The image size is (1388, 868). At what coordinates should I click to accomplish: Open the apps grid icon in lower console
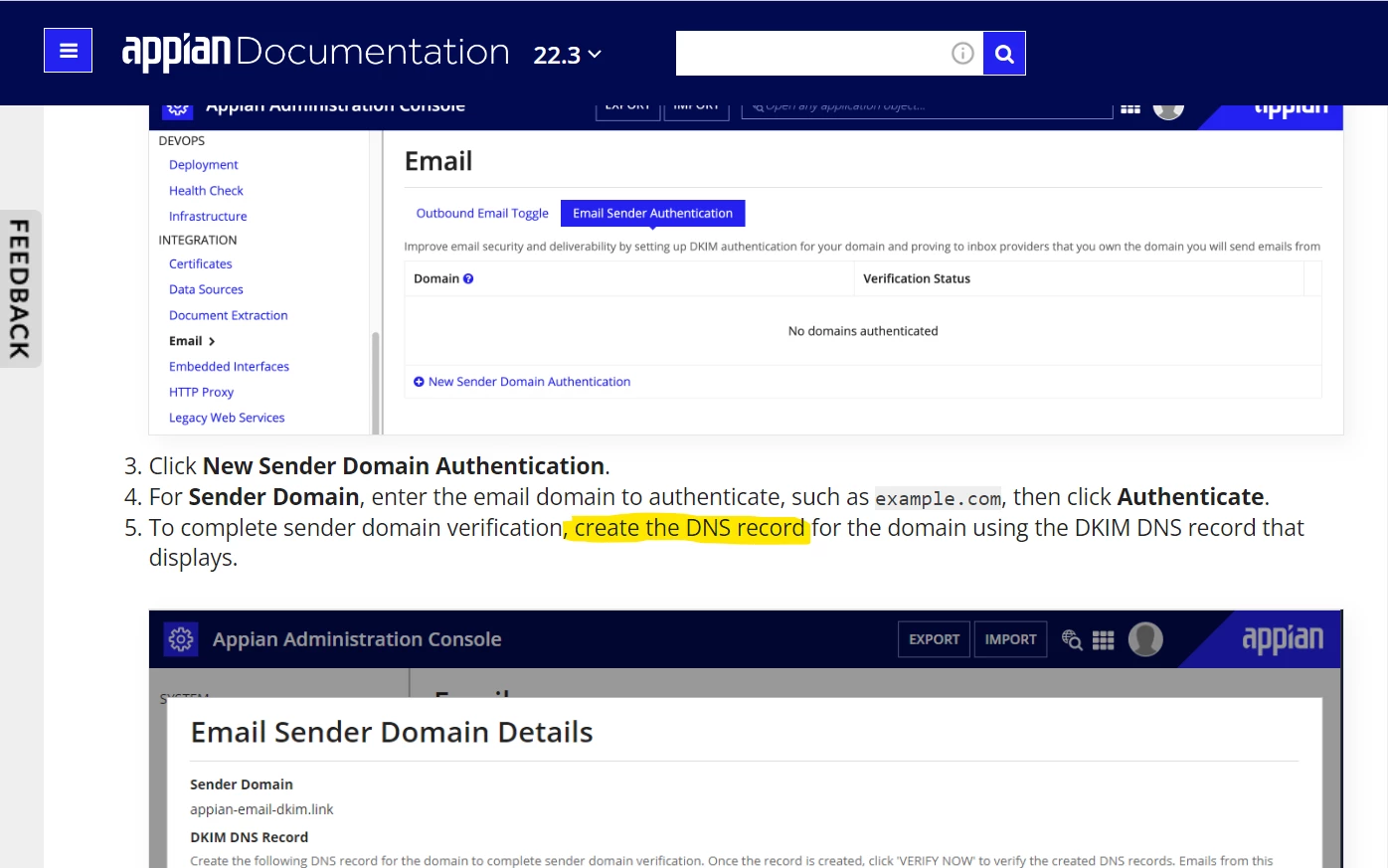(1104, 640)
